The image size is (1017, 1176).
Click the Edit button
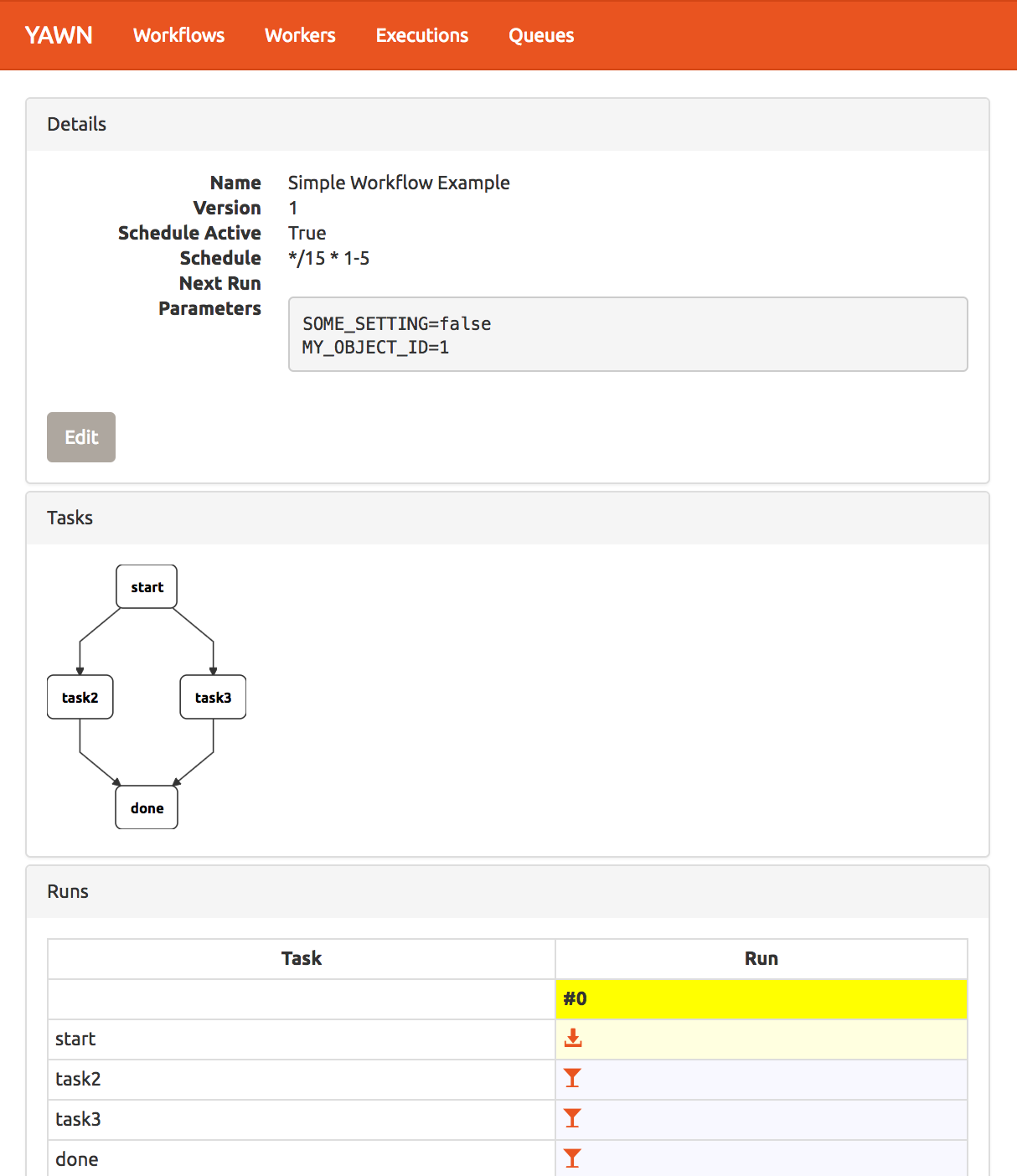coord(81,437)
